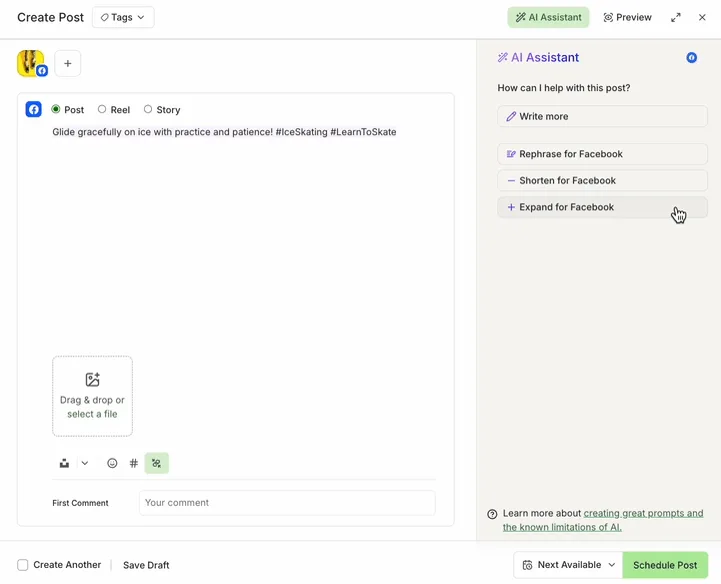Click the integrations upload icon

coord(64,463)
